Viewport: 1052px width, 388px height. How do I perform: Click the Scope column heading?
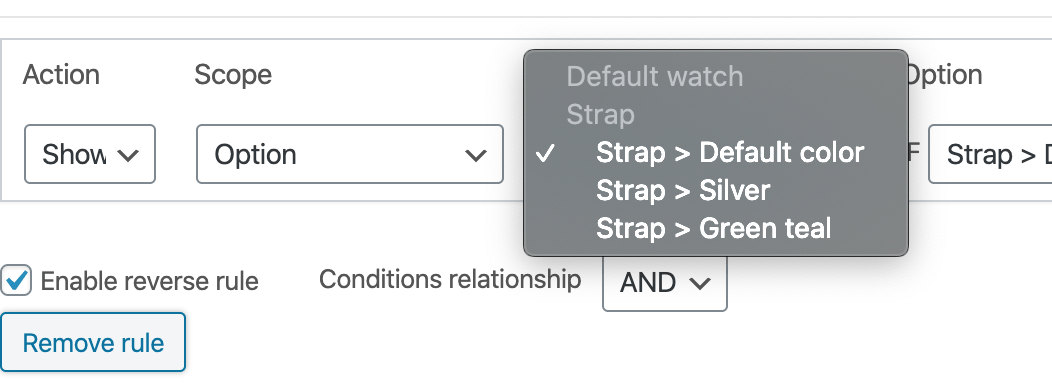click(233, 75)
